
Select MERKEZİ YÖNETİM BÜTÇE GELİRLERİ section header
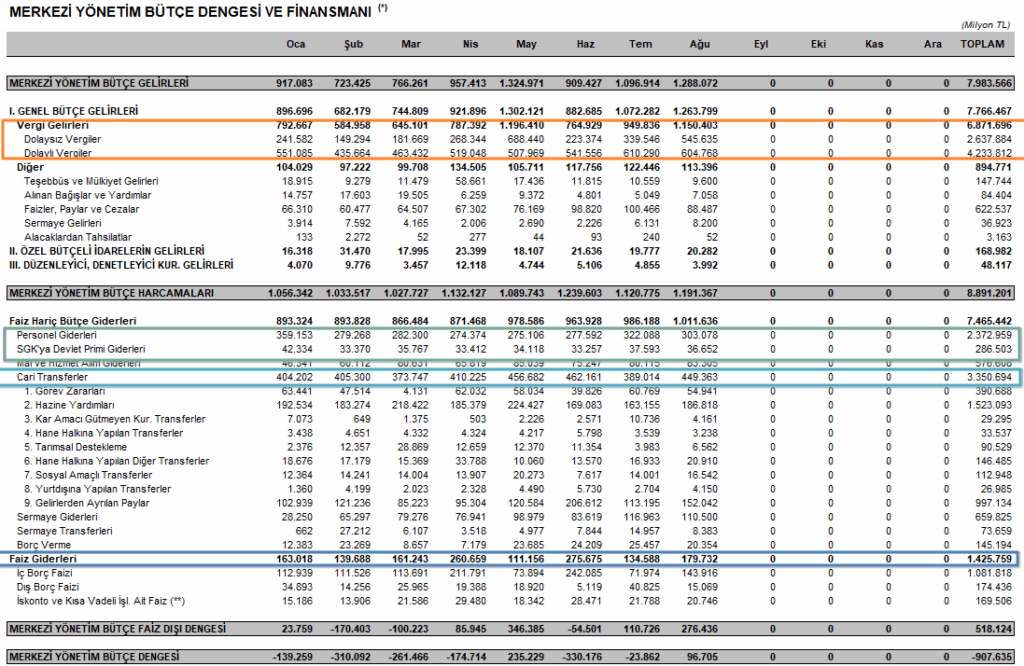pos(98,82)
